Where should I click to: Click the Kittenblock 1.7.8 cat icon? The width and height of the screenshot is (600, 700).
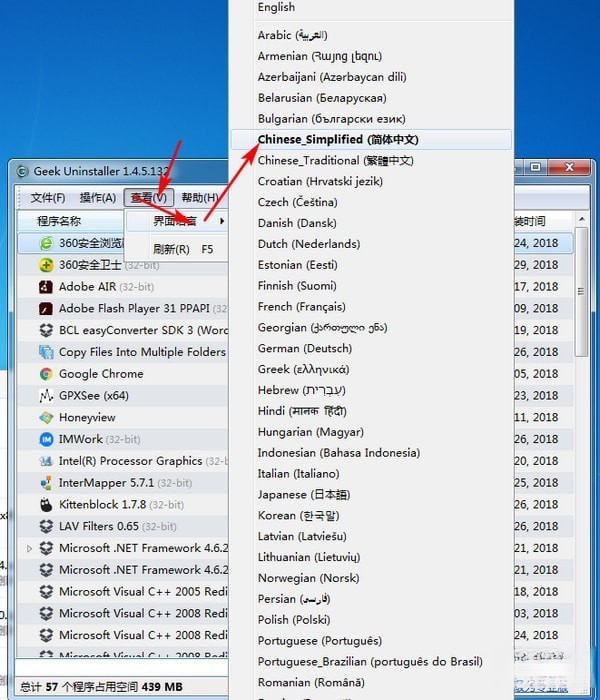point(46,504)
